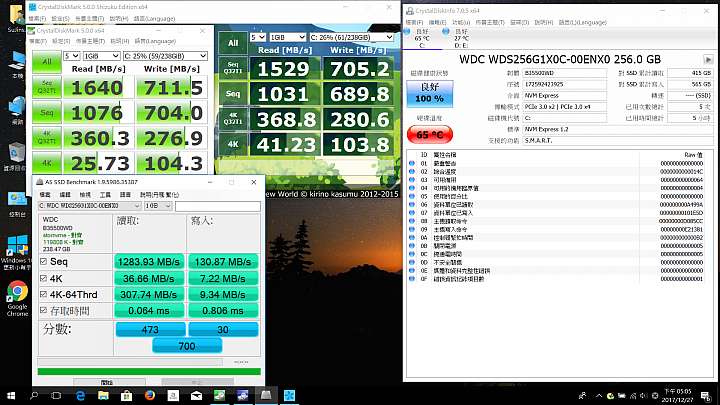Open Language menu in Shizuku Edition window

[154, 19]
